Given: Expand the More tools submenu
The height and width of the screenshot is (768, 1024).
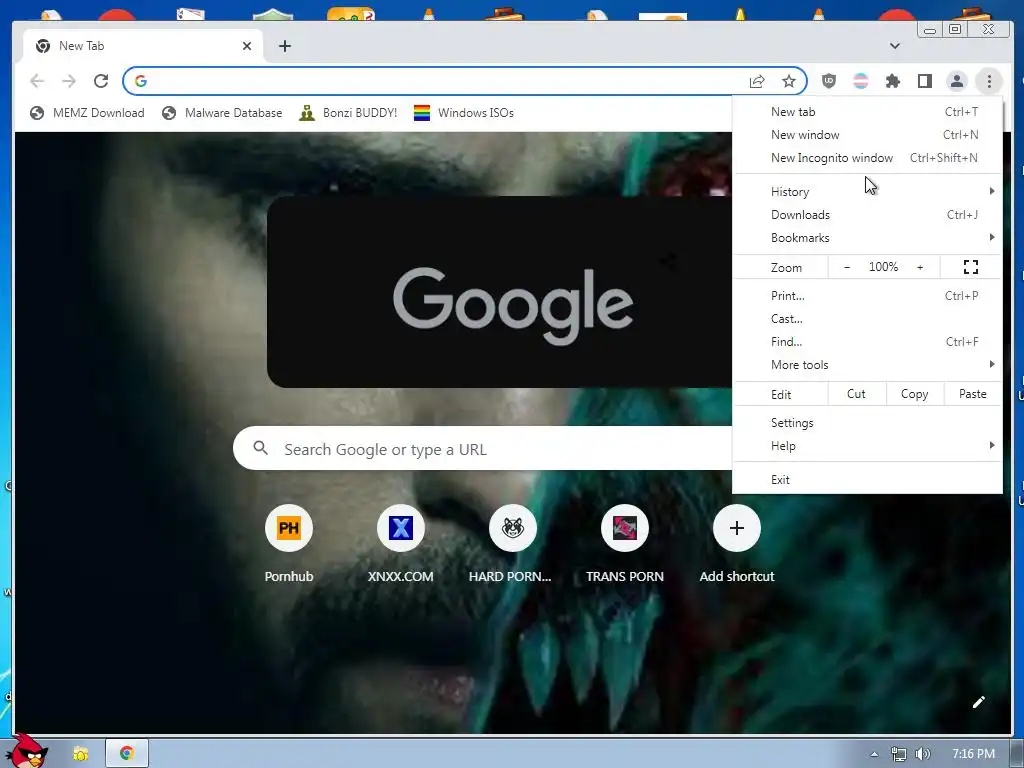Looking at the screenshot, I should tap(867, 364).
